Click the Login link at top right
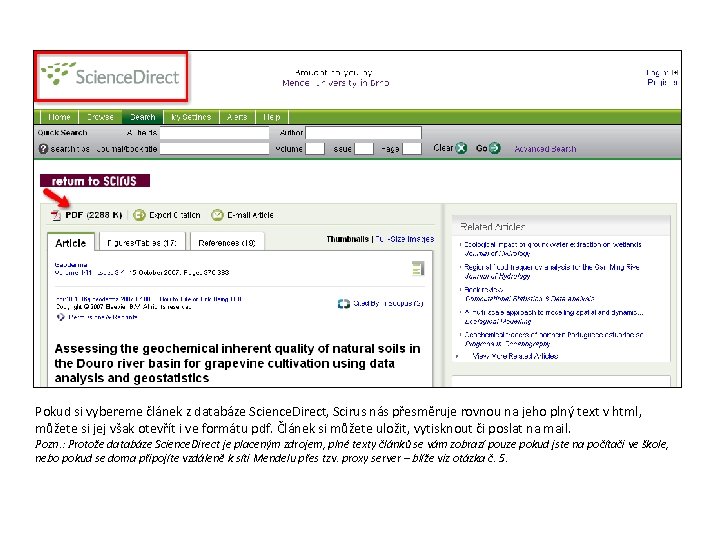 point(662,73)
